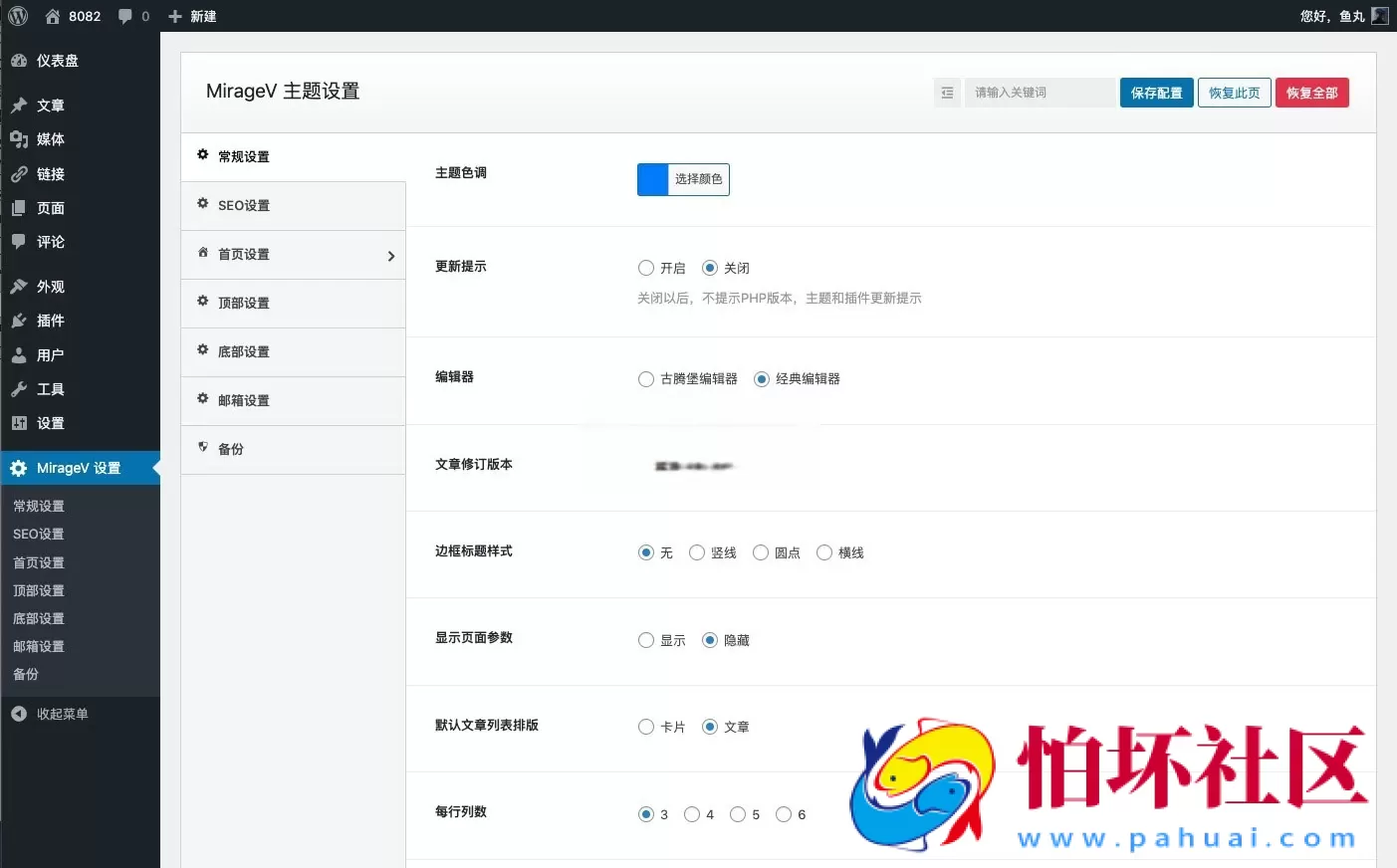Viewport: 1397px width, 868px height.
Task: Open the 外观 appearance menu
Action: (51, 286)
